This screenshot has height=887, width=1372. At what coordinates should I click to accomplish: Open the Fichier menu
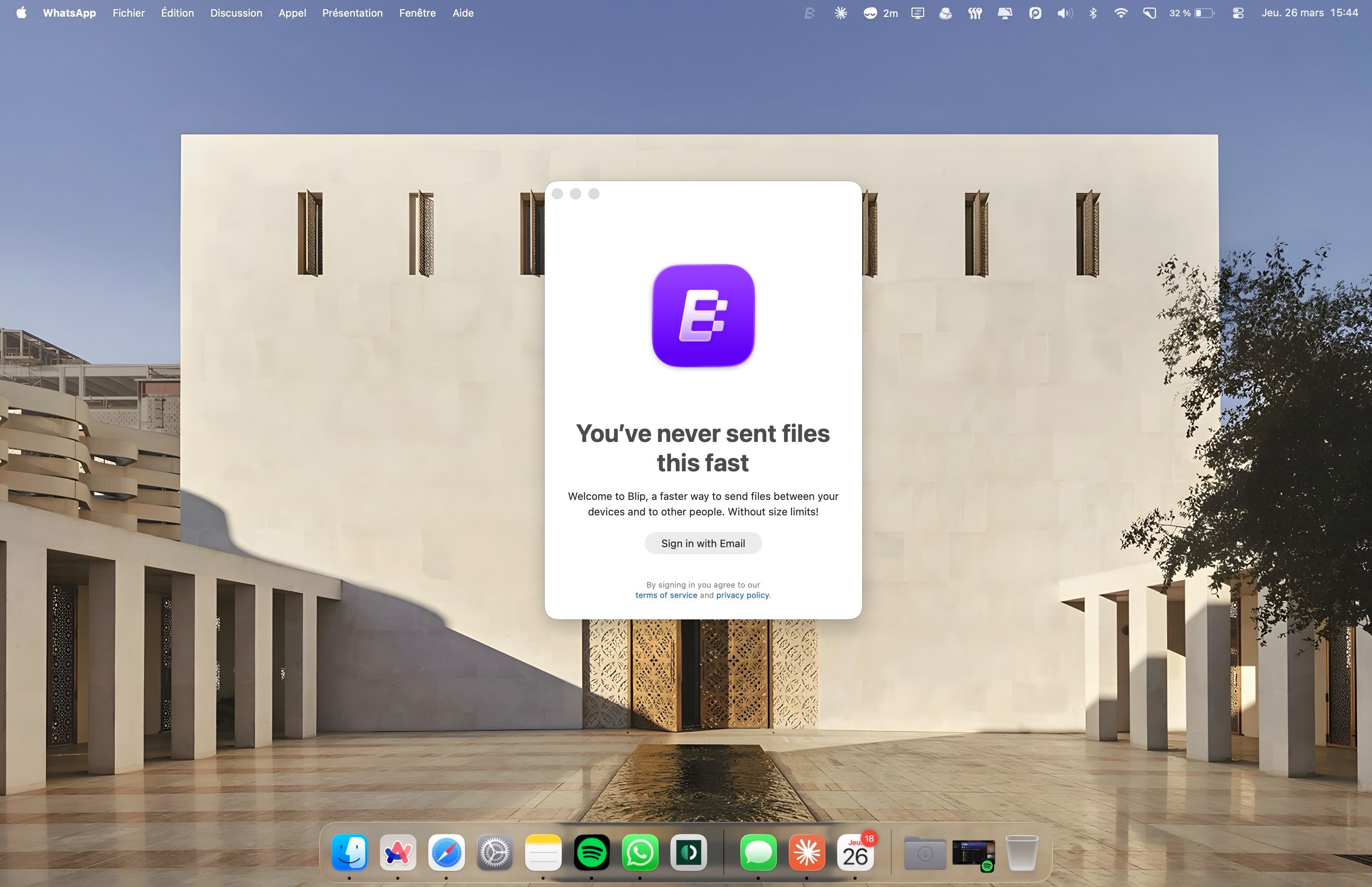[128, 13]
